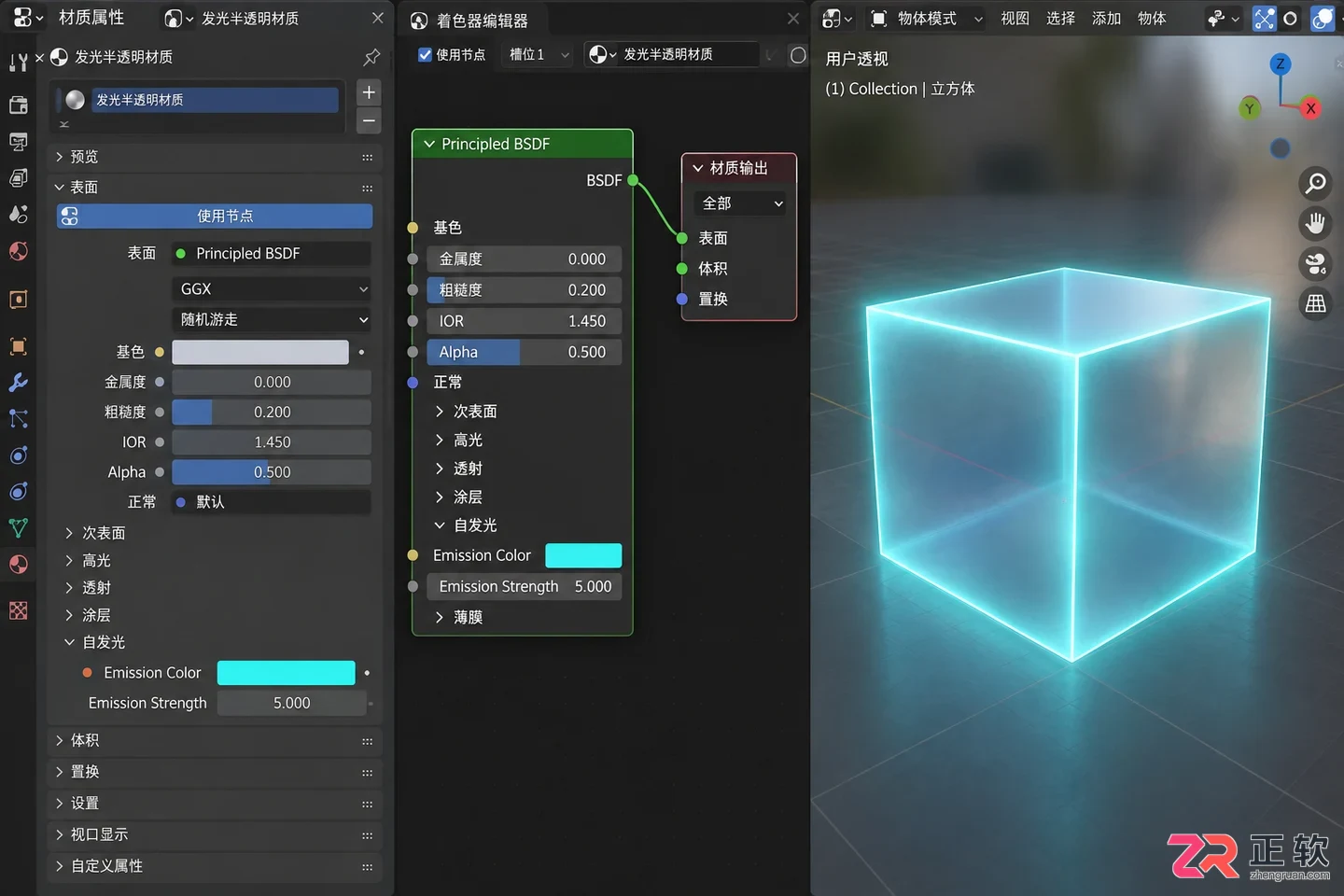This screenshot has height=896, width=1344.
Task: Click the zoom magnifier in viewport
Action: (1315, 183)
